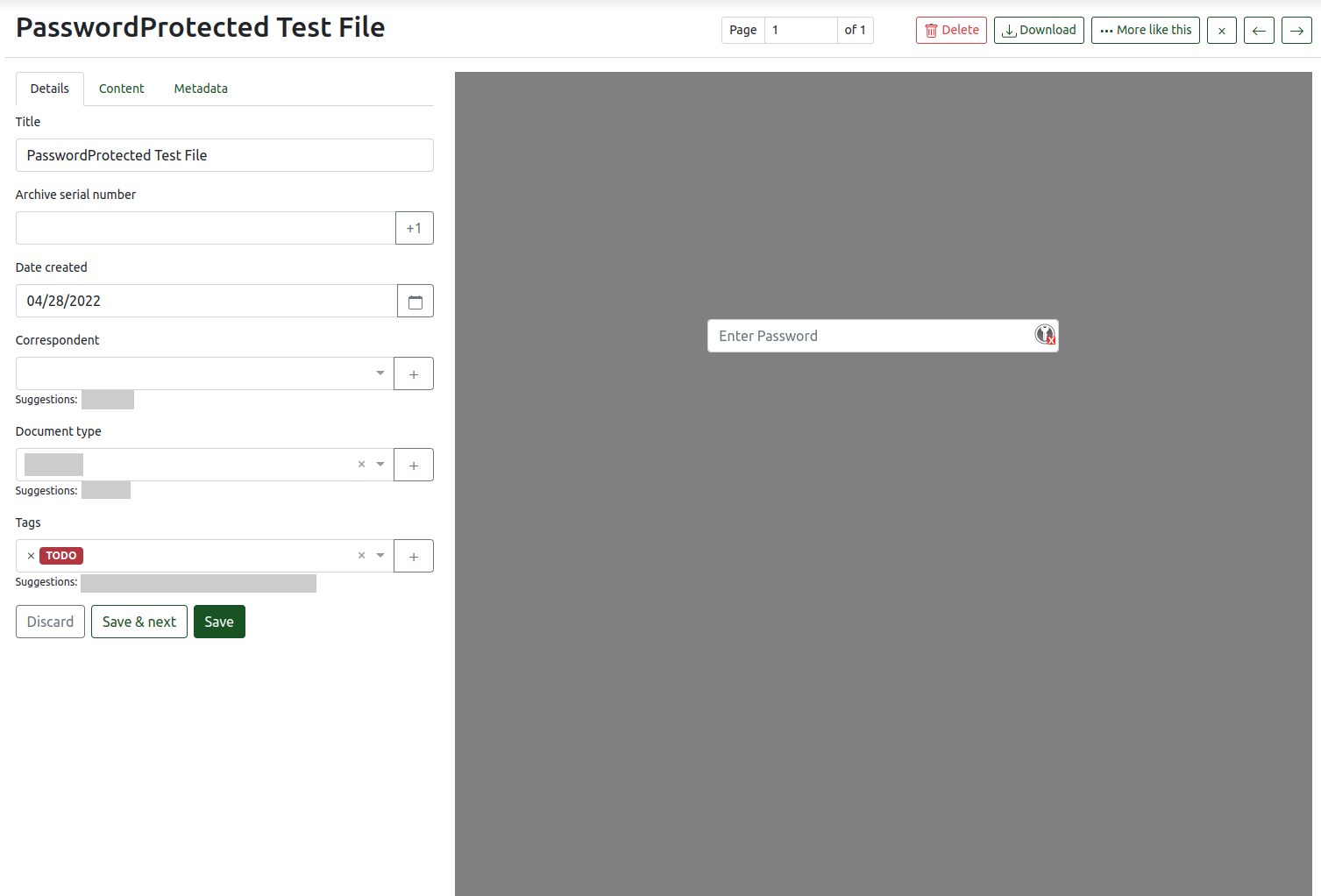Add a new tag with the plus icon
This screenshot has width=1321, height=896.
[x=413, y=555]
